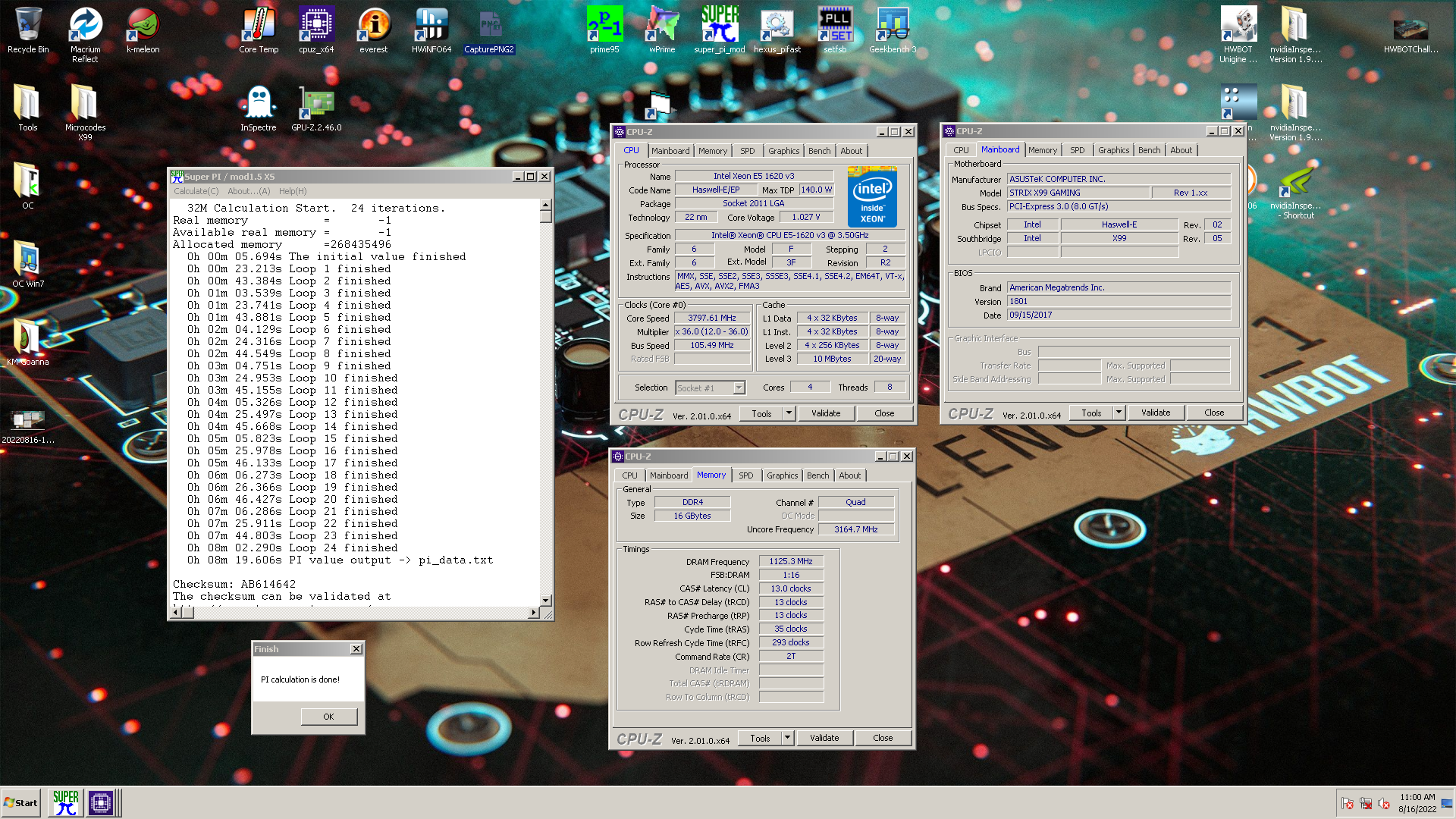
Task: Open wPrime desktop shortcut
Action: point(662,30)
